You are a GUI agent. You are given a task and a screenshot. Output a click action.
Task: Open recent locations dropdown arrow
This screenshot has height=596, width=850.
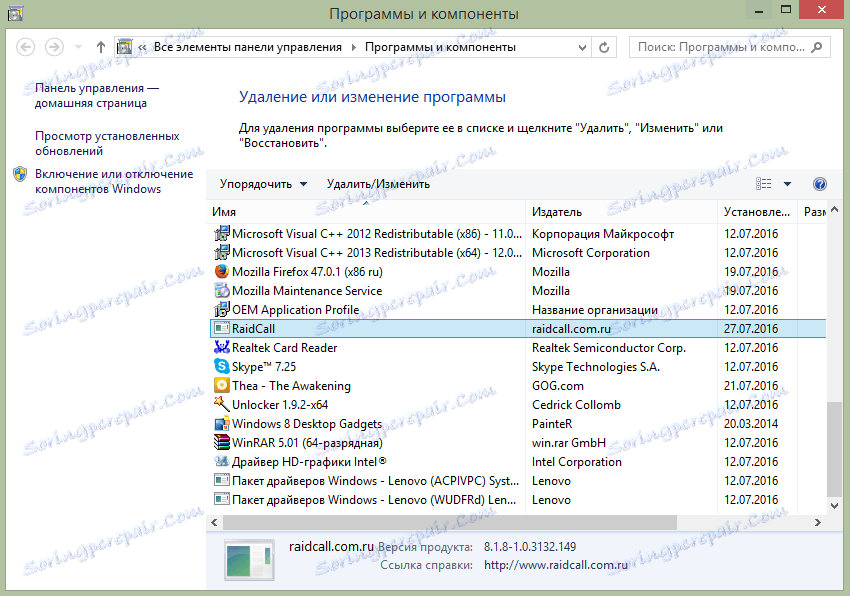point(78,47)
